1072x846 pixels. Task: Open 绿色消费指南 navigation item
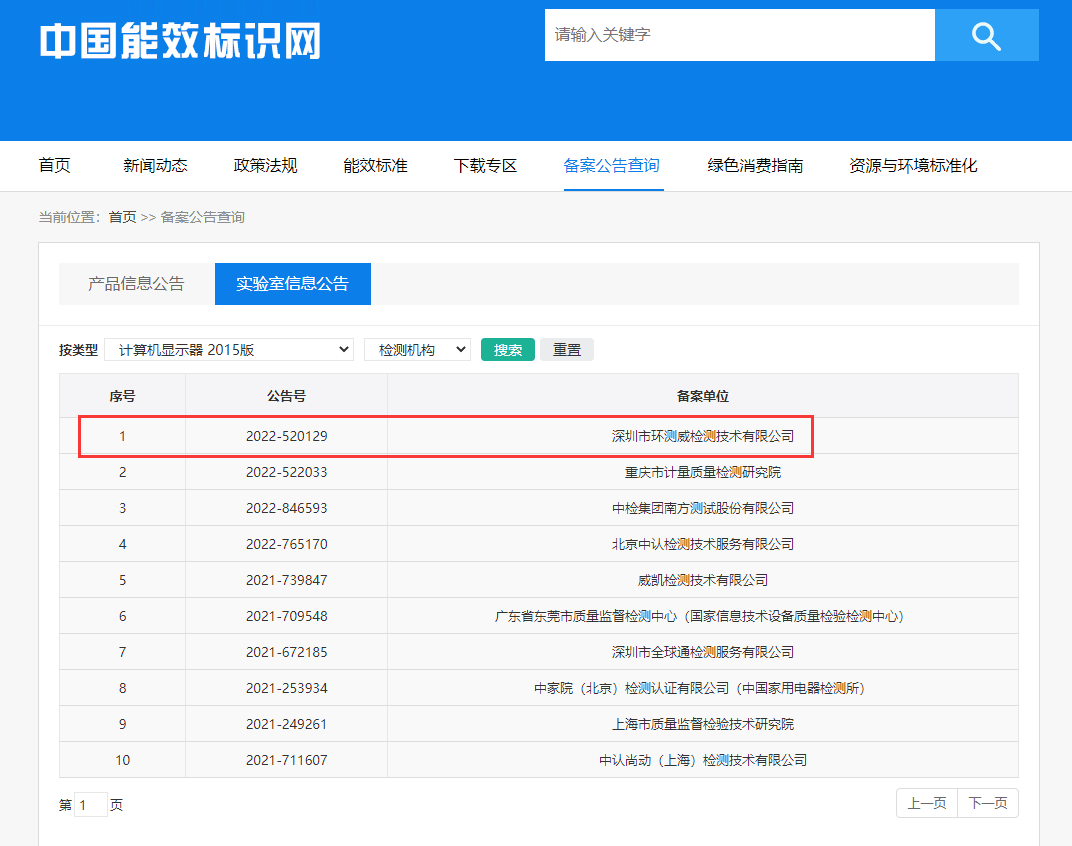tap(755, 166)
